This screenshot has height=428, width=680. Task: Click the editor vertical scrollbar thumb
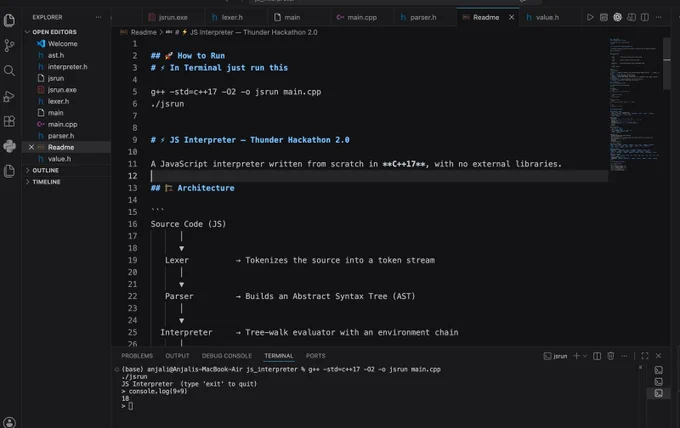(x=667, y=63)
